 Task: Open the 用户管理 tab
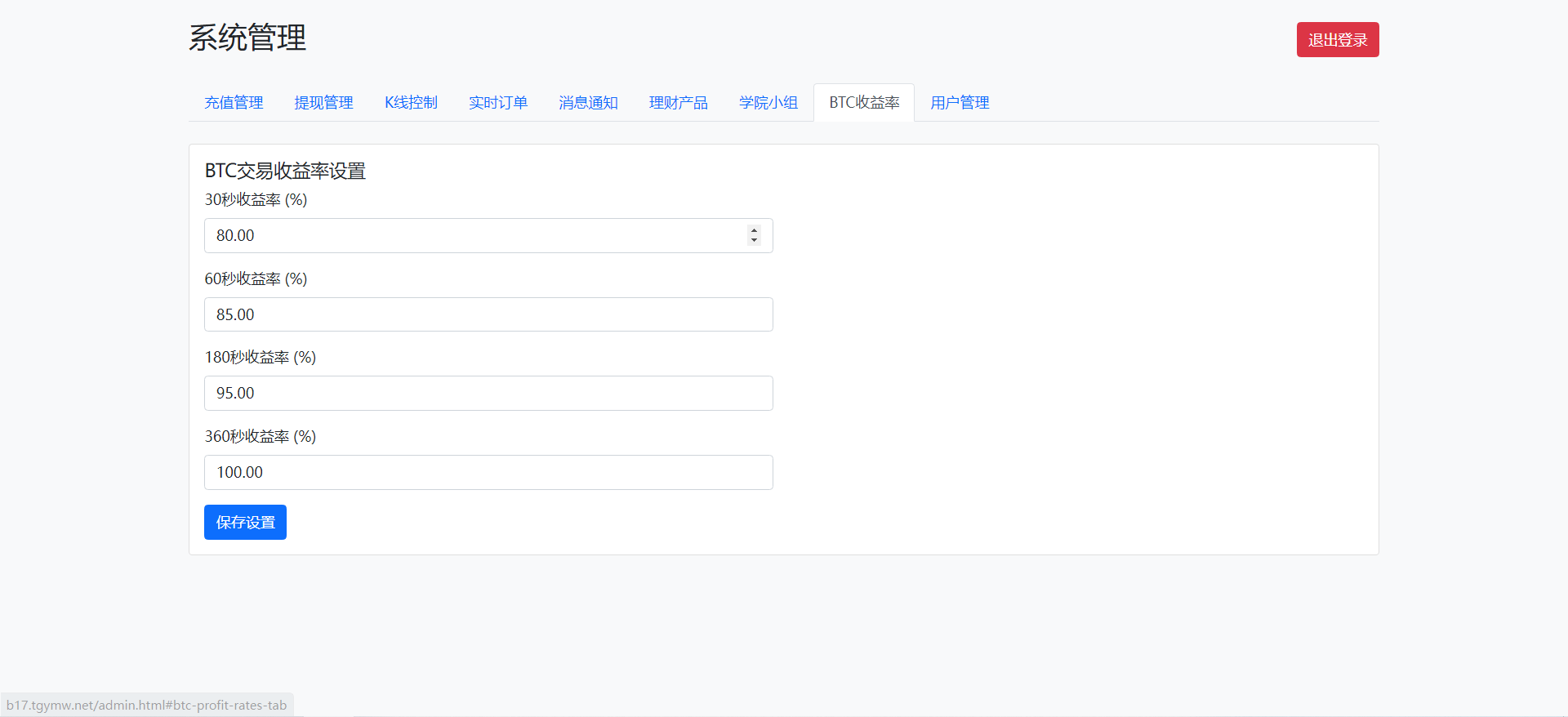pyautogui.click(x=960, y=103)
